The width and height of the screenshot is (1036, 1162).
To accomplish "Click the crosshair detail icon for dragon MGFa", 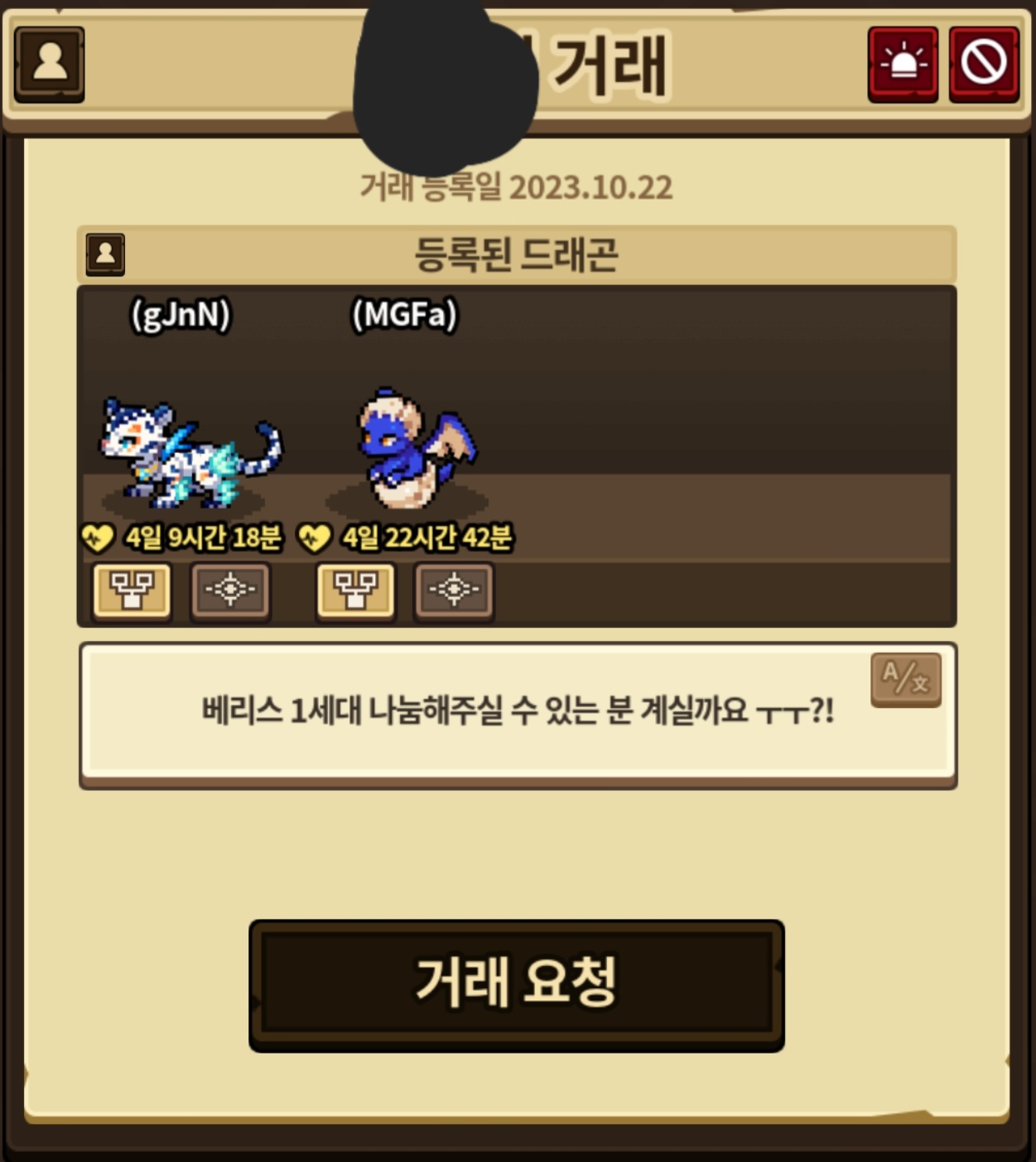I will (454, 591).
